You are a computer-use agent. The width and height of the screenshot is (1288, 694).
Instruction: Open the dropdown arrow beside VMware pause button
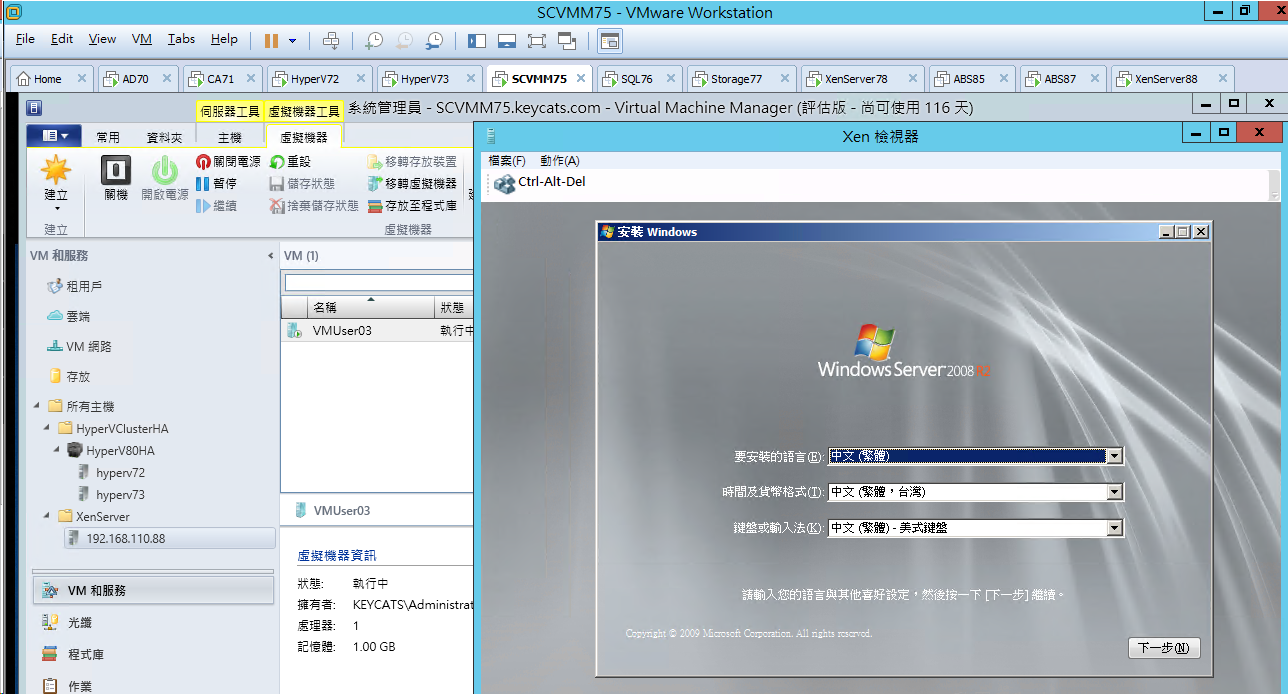tap(293, 41)
